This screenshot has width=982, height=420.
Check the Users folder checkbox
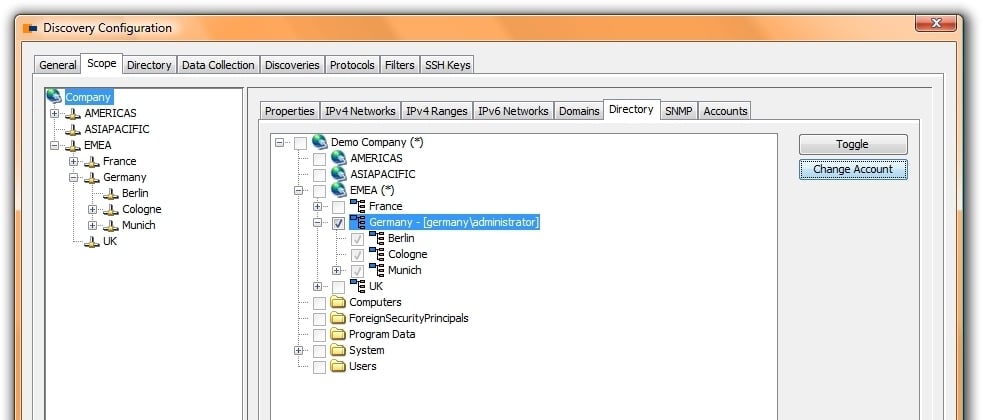click(x=319, y=367)
